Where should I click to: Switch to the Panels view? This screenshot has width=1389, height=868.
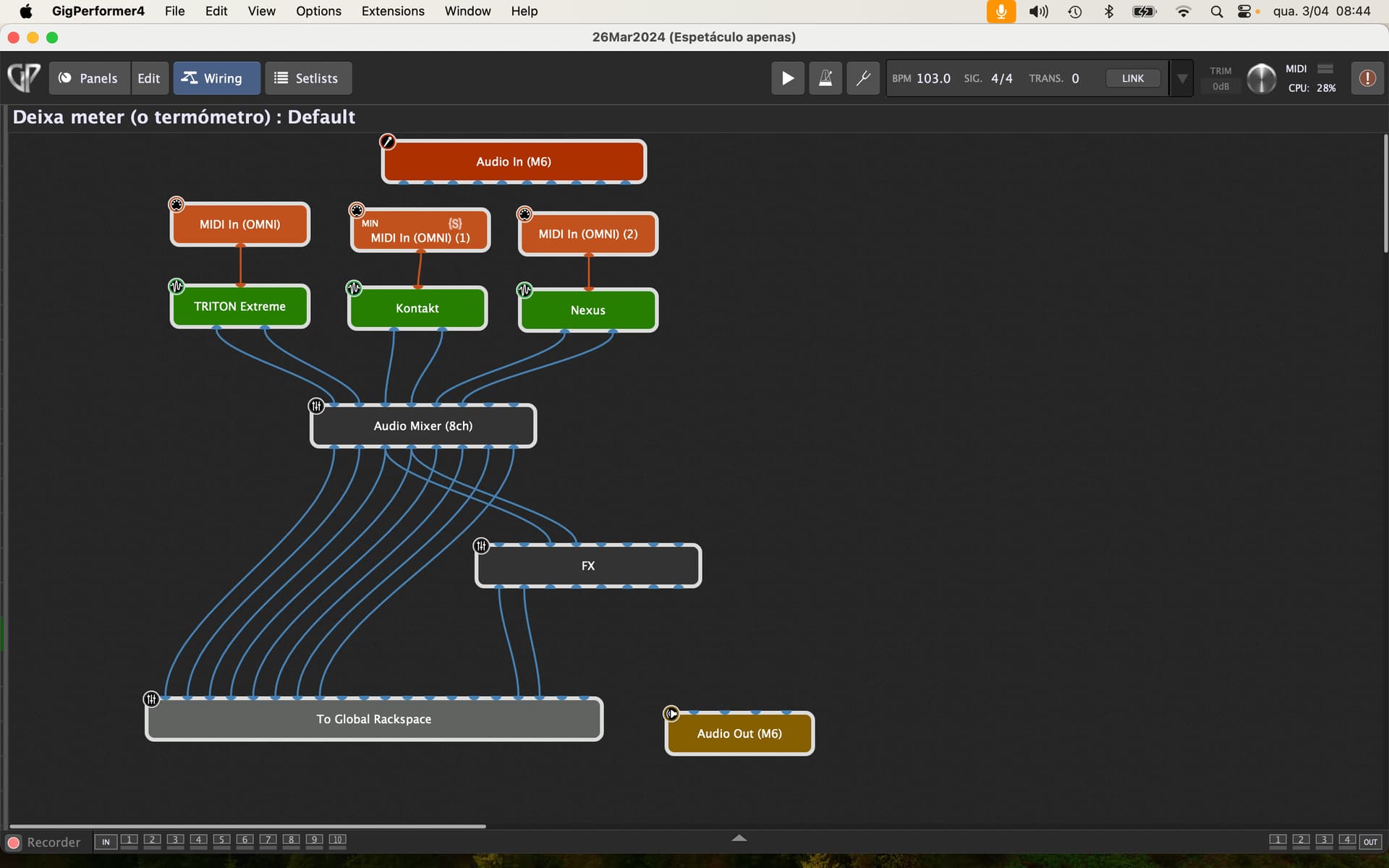[90, 78]
